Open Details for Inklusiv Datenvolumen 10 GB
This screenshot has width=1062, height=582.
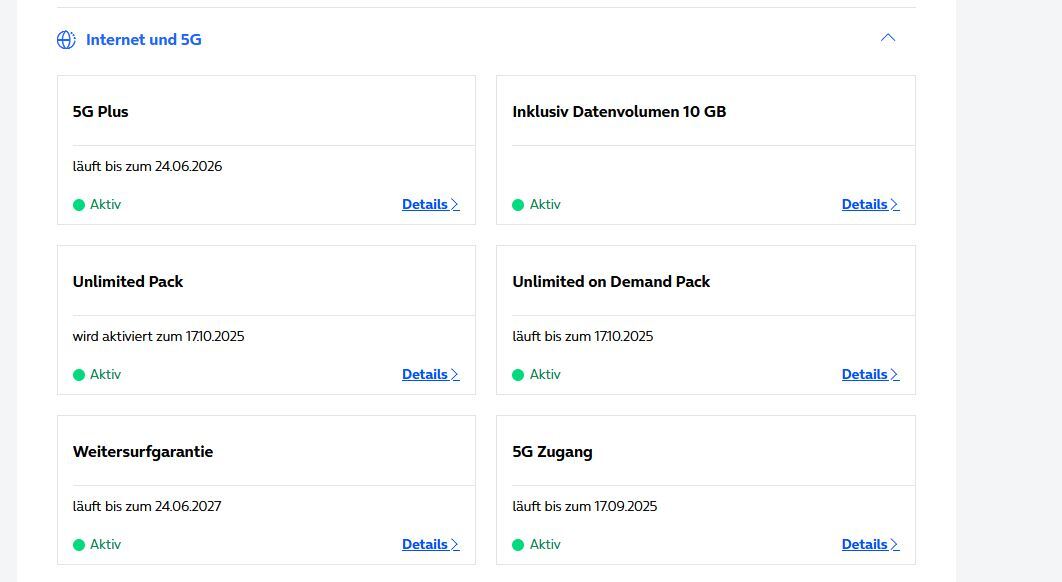tap(870, 204)
